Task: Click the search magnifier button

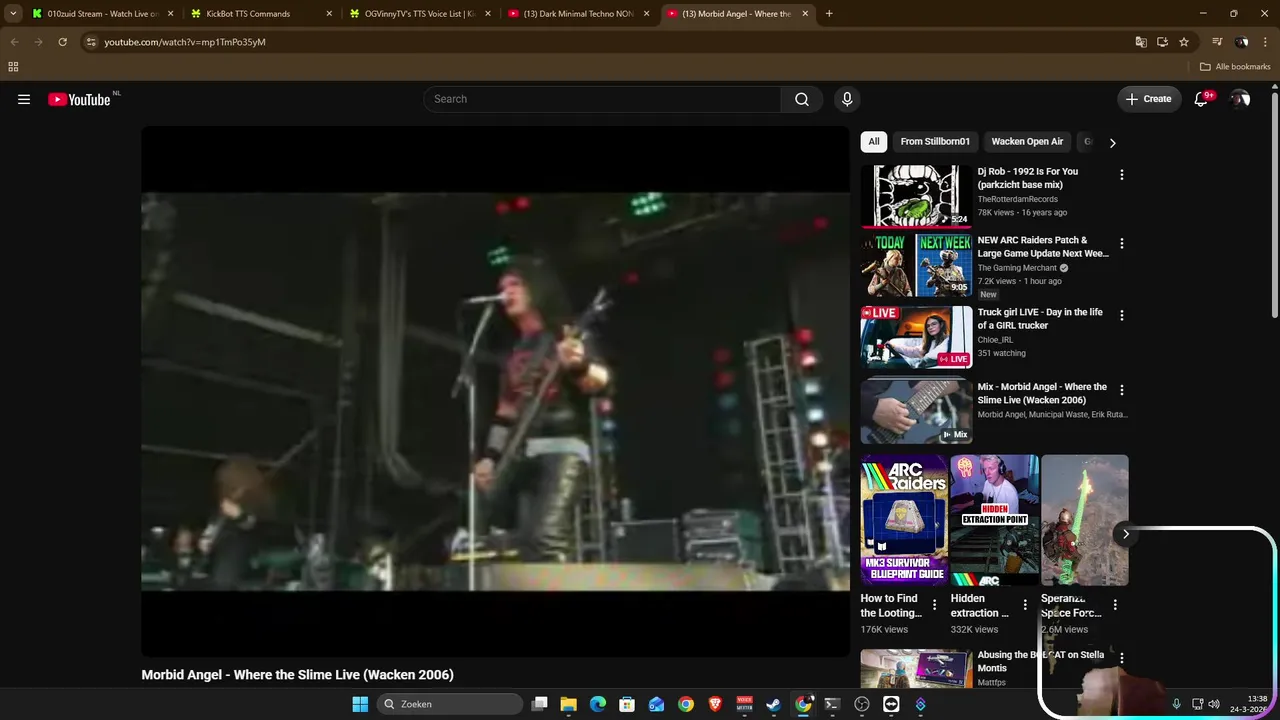Action: click(x=802, y=99)
